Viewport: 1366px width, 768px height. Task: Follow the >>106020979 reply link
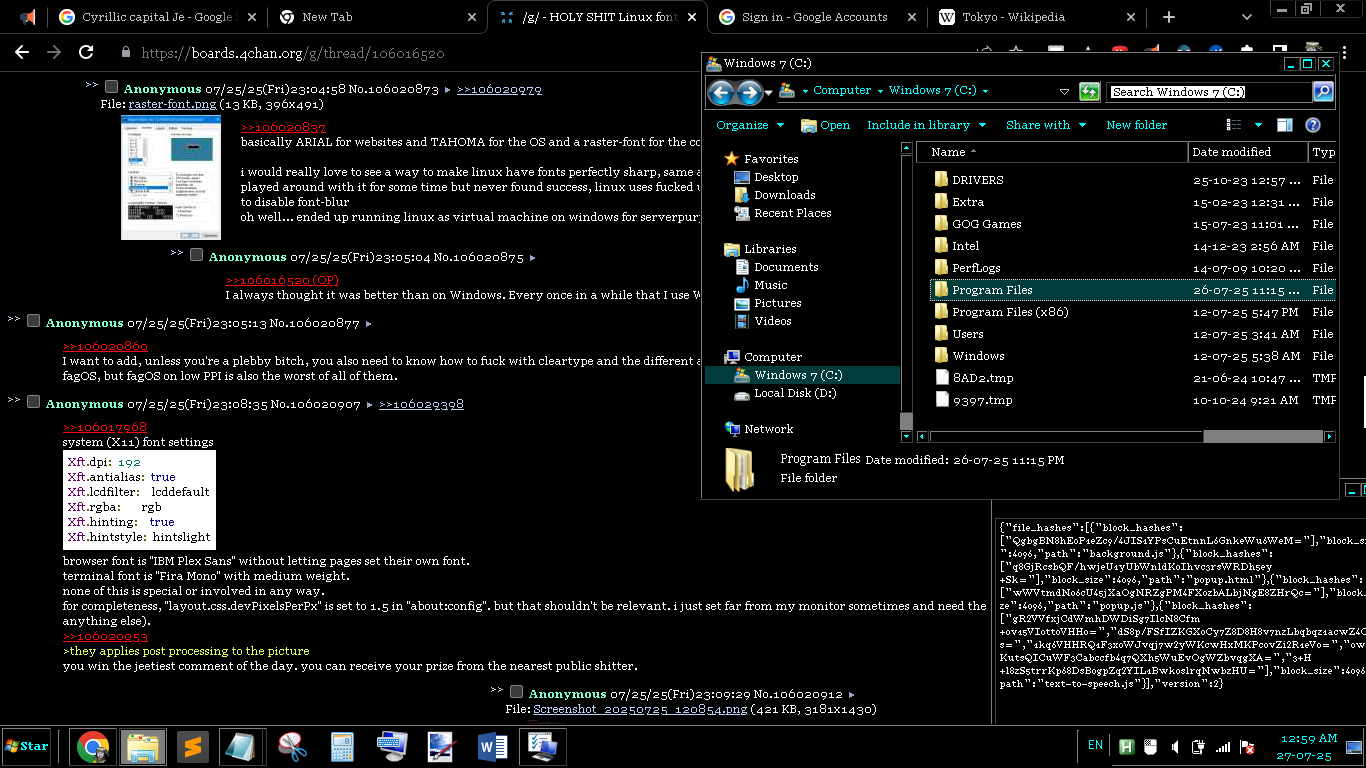(499, 89)
